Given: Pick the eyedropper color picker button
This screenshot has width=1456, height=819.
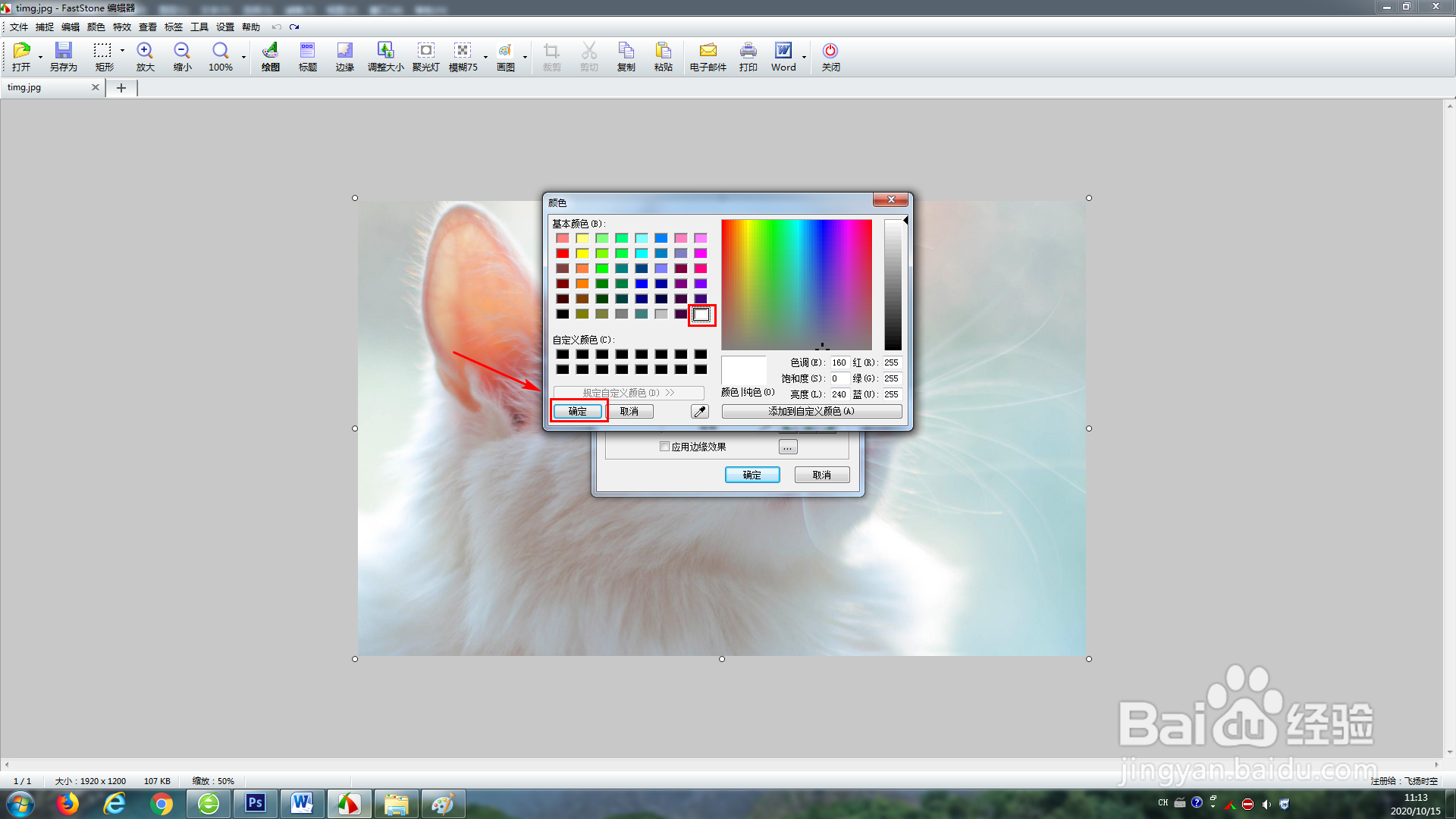Looking at the screenshot, I should [x=699, y=412].
